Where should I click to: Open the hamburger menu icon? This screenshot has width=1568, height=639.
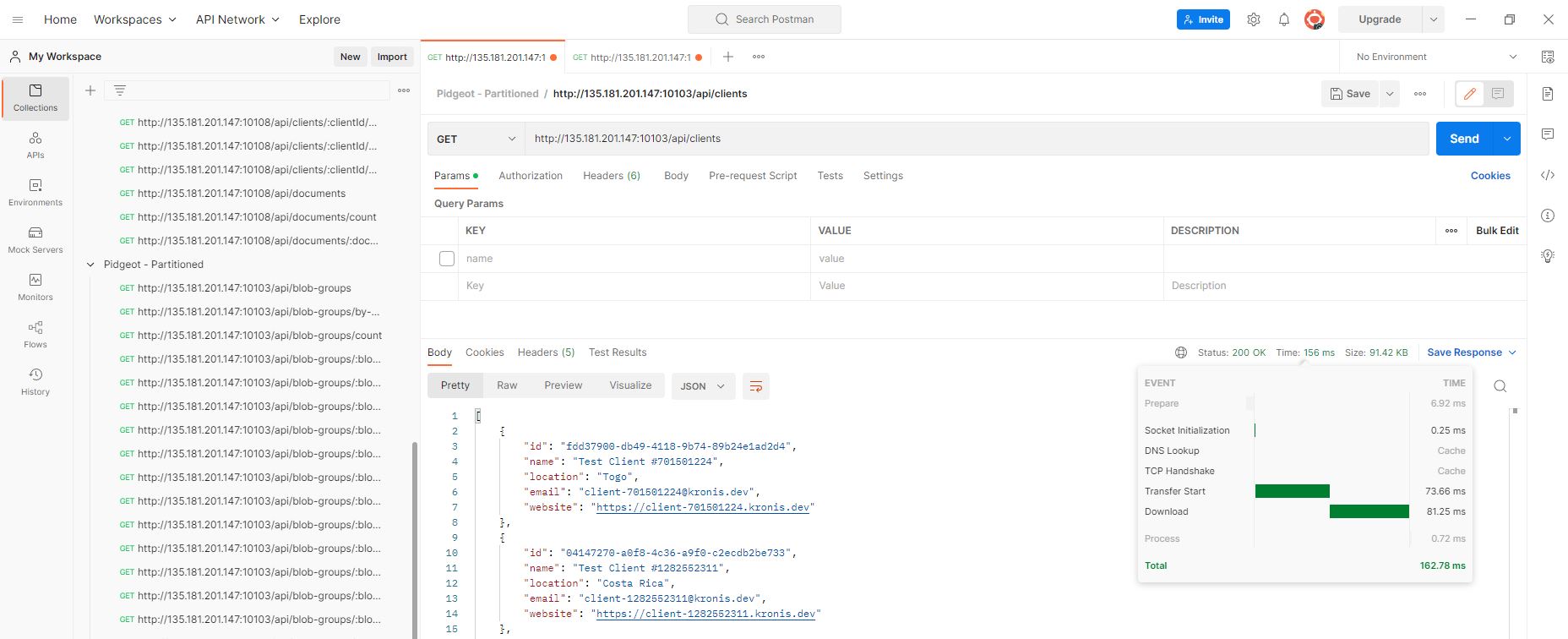(x=18, y=19)
